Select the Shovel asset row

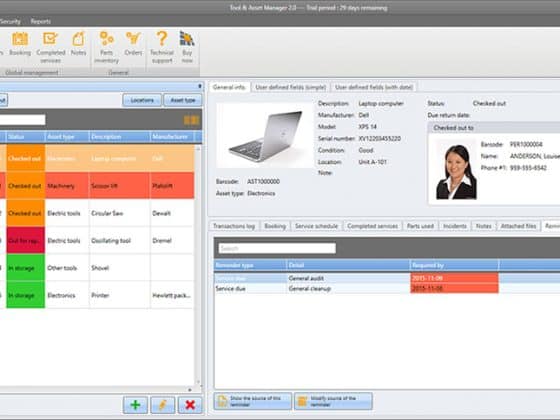coord(97,268)
